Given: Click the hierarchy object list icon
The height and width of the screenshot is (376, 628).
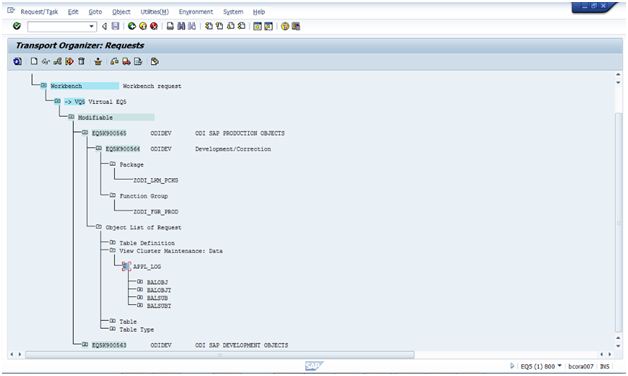Looking at the screenshot, I should [58, 62].
